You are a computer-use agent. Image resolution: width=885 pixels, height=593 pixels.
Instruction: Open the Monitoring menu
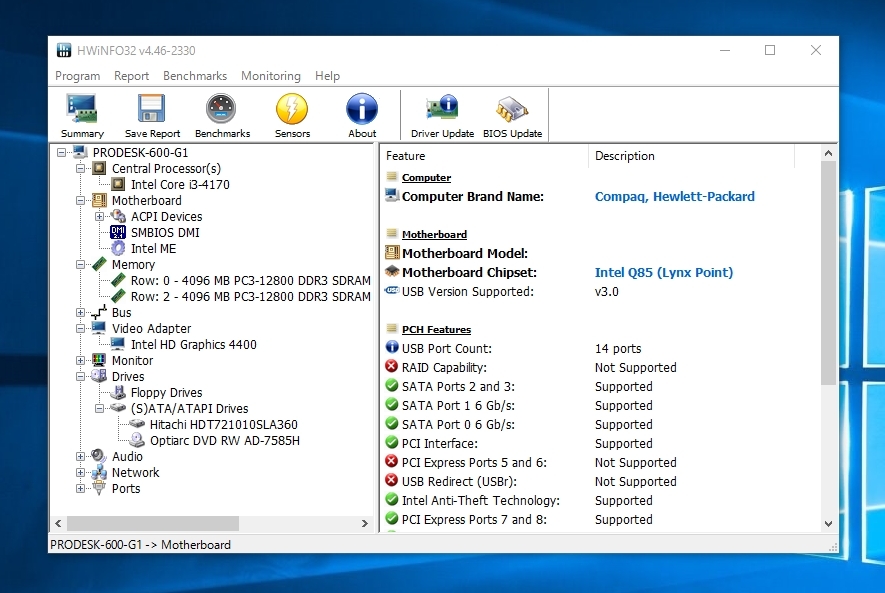(x=270, y=76)
